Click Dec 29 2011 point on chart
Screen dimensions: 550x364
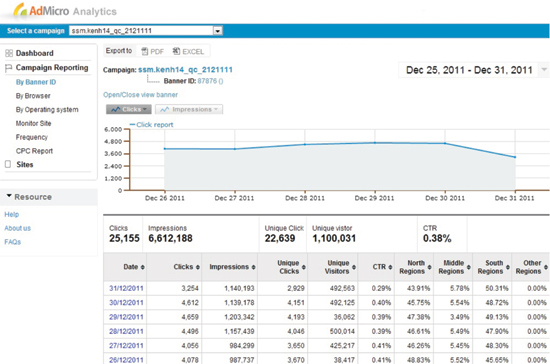[x=375, y=143]
